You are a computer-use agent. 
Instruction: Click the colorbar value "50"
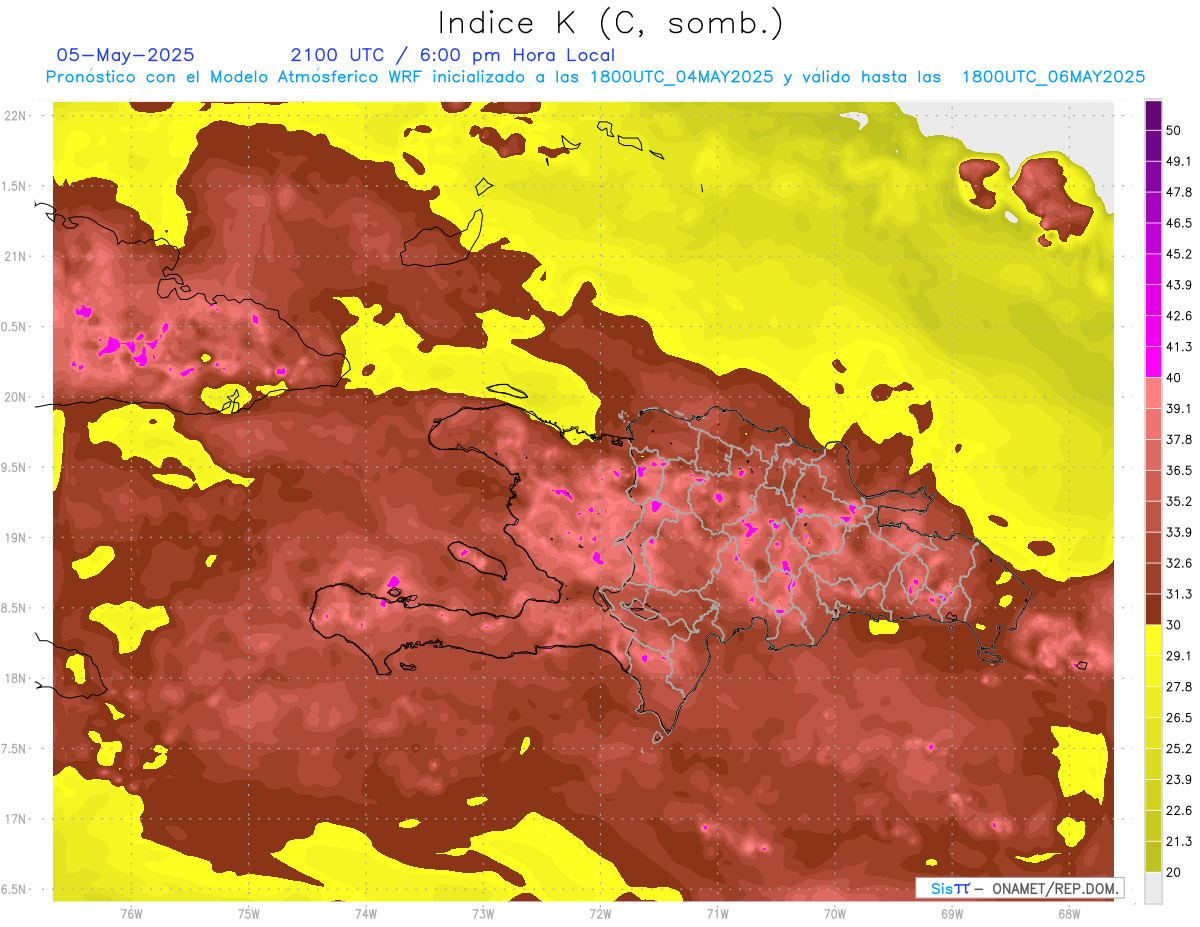(x=1174, y=131)
